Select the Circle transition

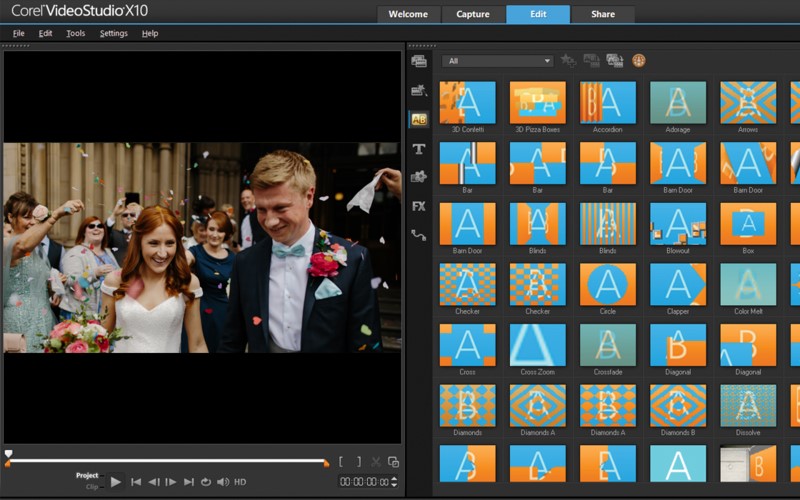(608, 284)
